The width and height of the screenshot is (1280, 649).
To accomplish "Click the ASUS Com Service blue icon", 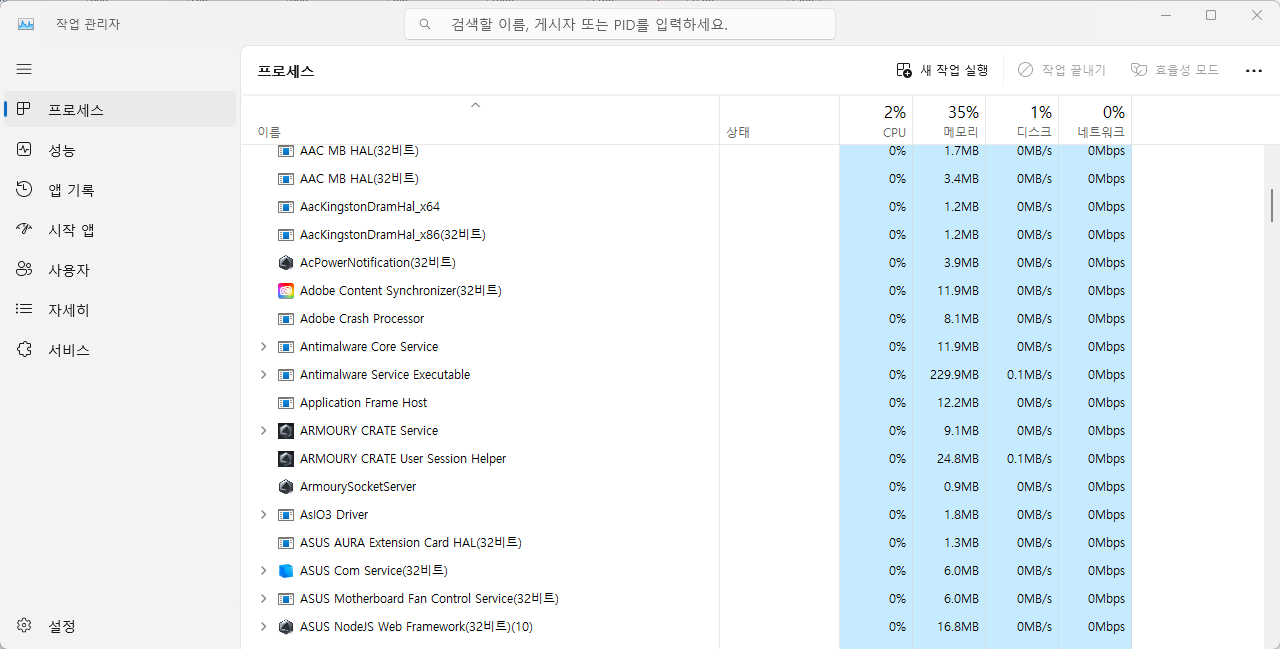I will click(x=286, y=571).
